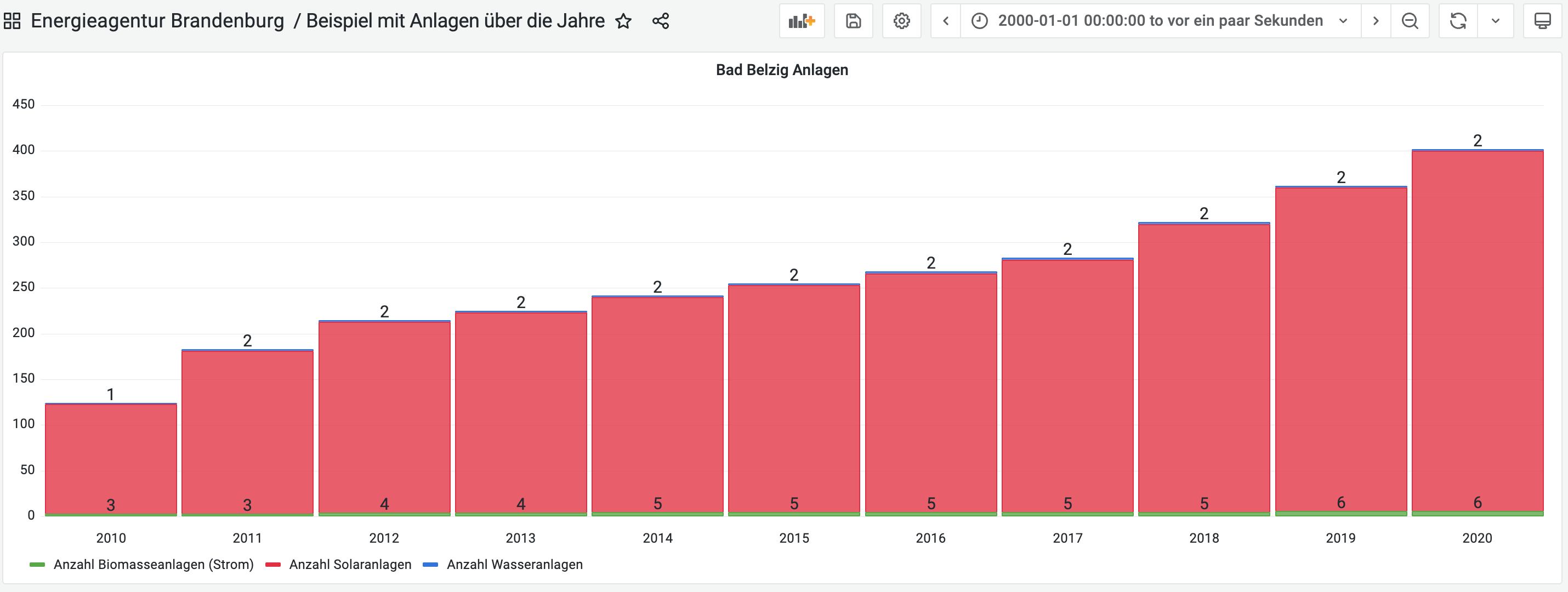Open dashboards overview via grid icon

pos(12,20)
